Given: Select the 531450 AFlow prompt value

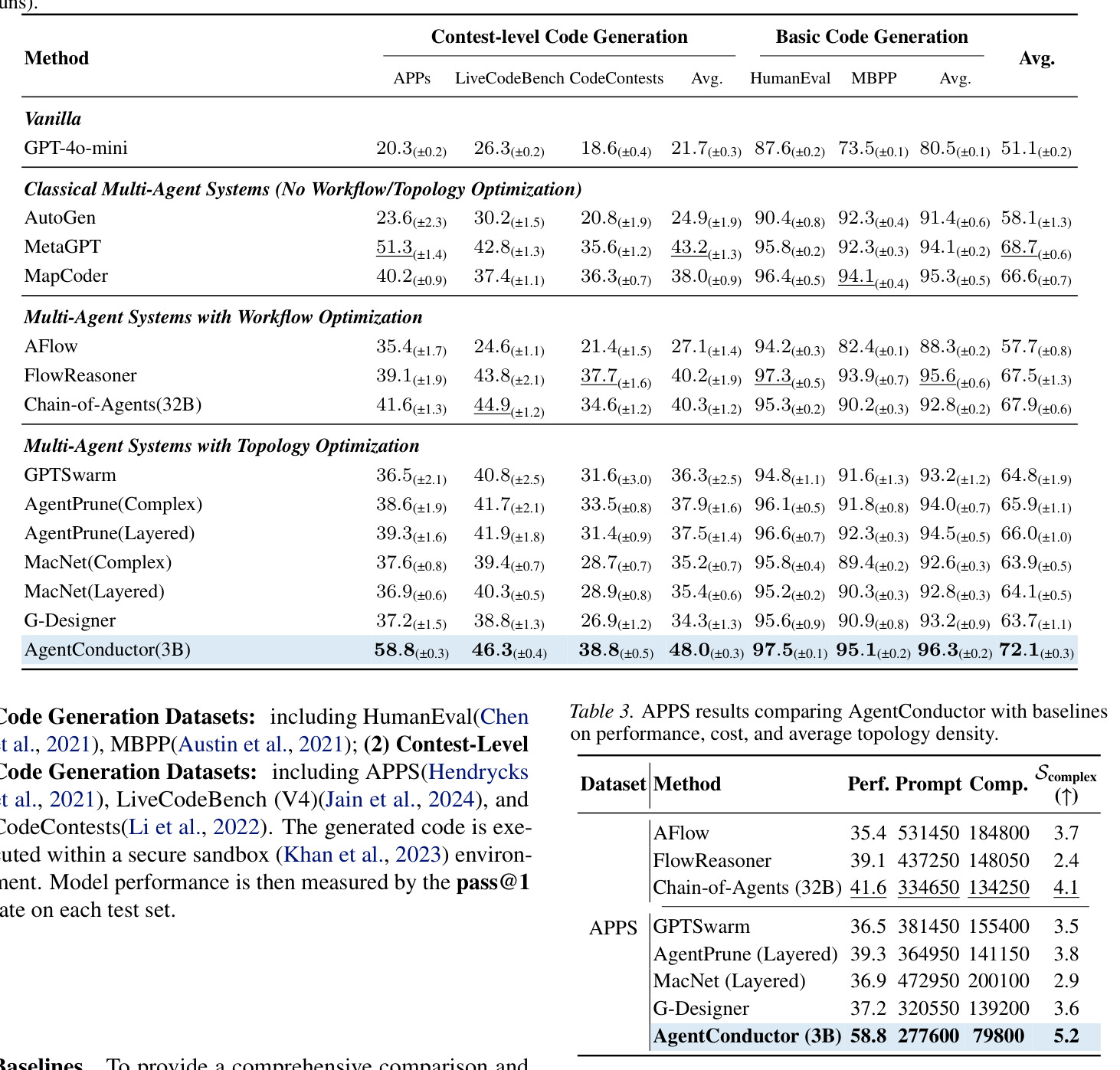Looking at the screenshot, I should 928,833.
